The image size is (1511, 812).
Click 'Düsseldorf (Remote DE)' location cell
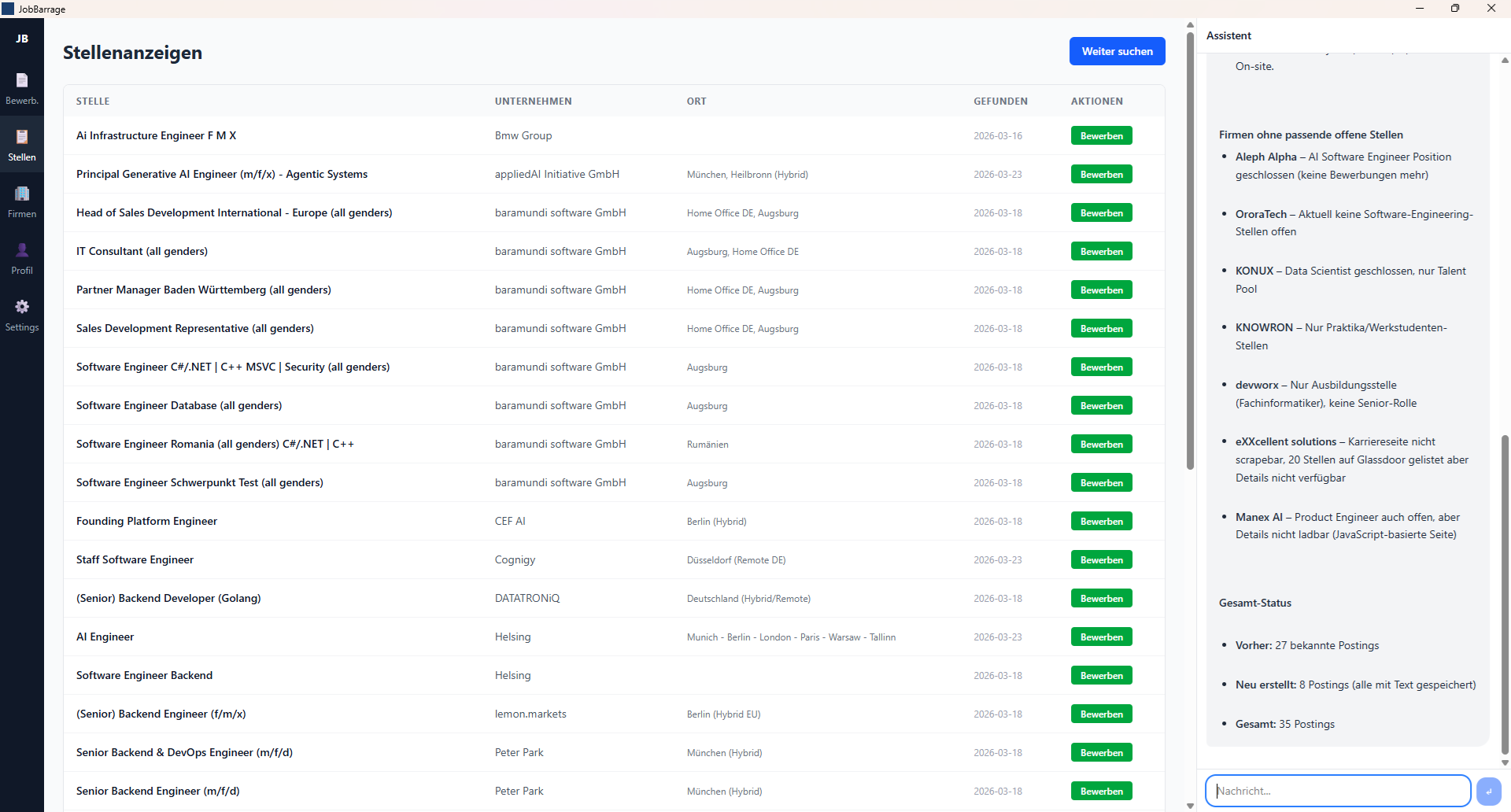[736, 560]
